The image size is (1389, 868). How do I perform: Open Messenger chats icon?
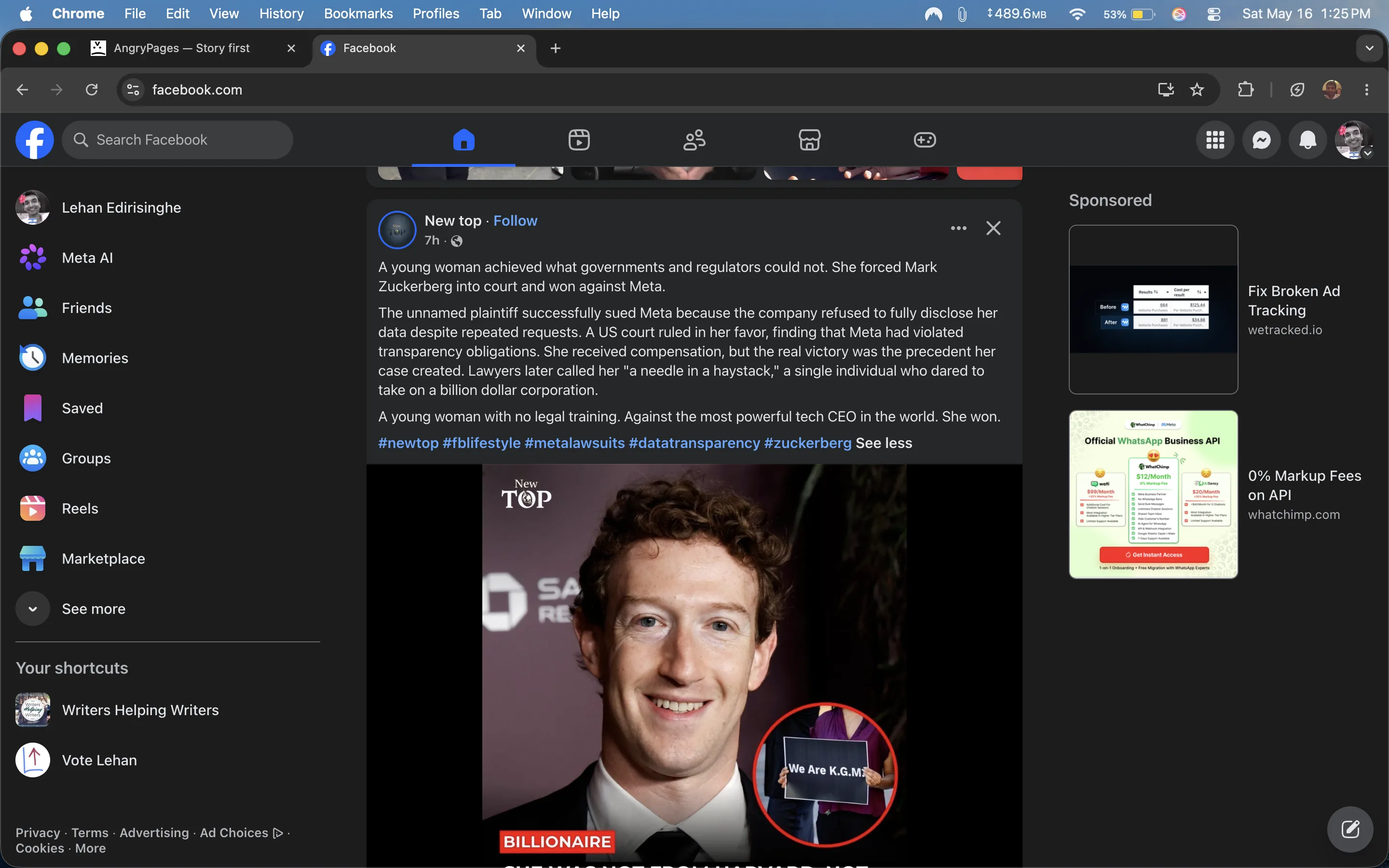point(1261,139)
